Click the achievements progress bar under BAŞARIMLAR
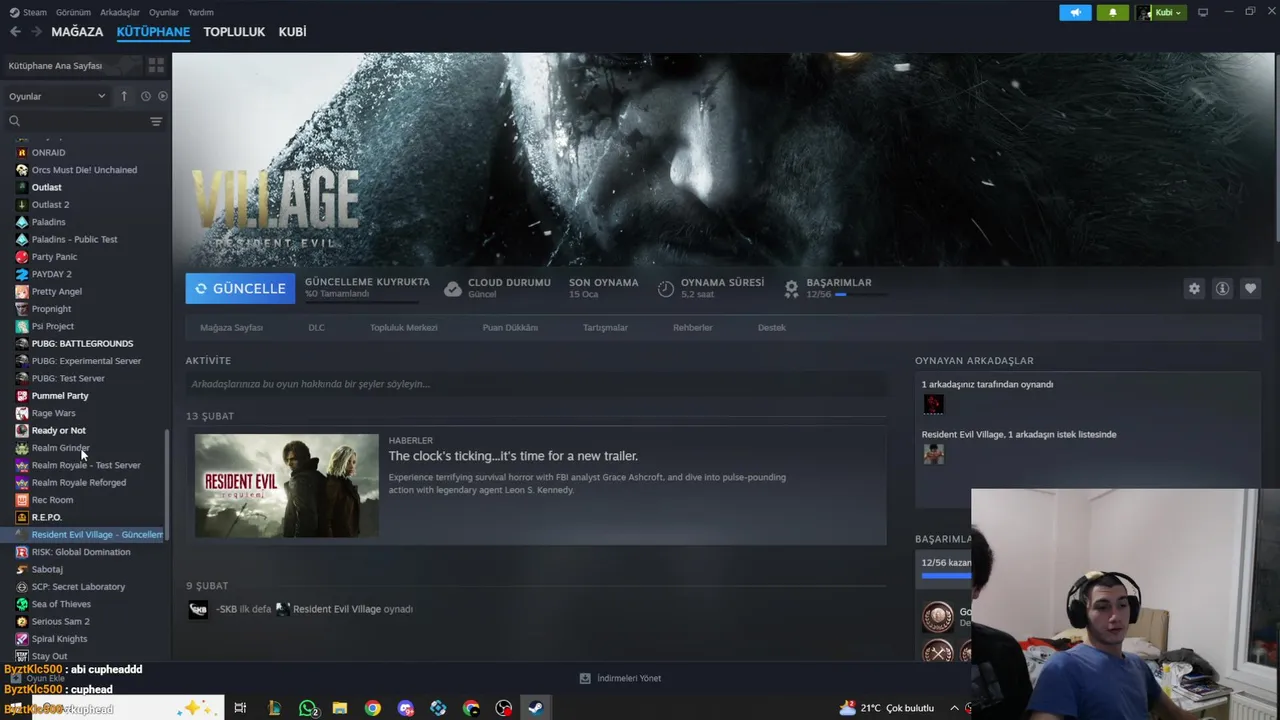The width and height of the screenshot is (1280, 720). [860, 295]
